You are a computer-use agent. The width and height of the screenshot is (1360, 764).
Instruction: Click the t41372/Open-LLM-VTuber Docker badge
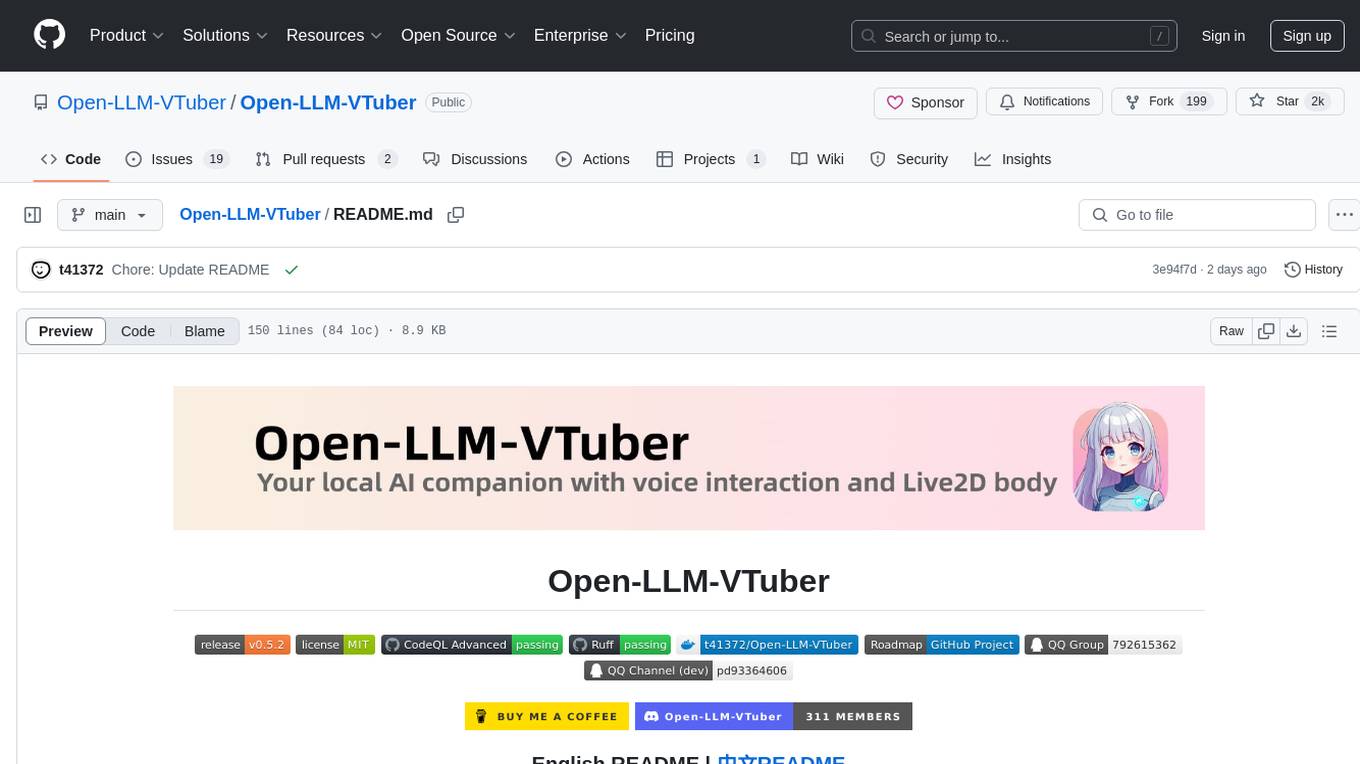767,645
